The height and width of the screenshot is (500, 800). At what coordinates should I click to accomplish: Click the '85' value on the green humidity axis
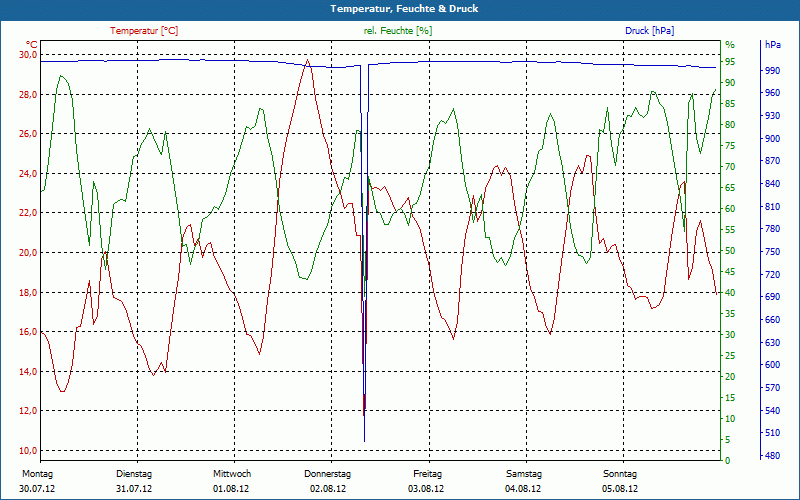(x=730, y=104)
